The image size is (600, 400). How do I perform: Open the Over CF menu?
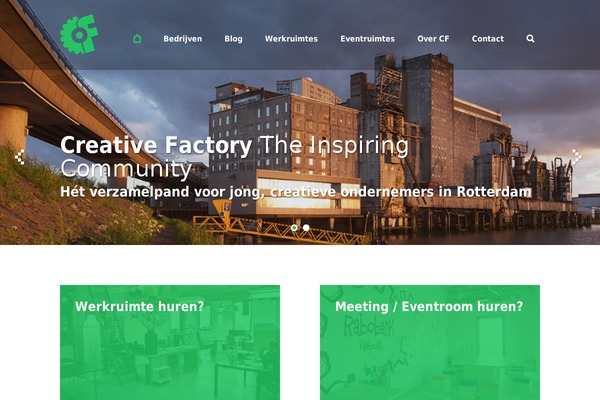pyautogui.click(x=433, y=39)
